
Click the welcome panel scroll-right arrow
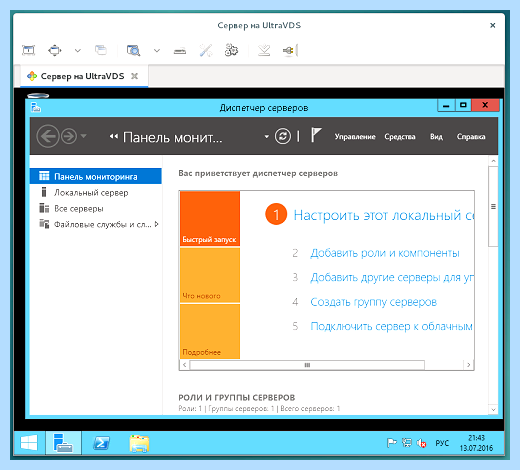click(469, 365)
